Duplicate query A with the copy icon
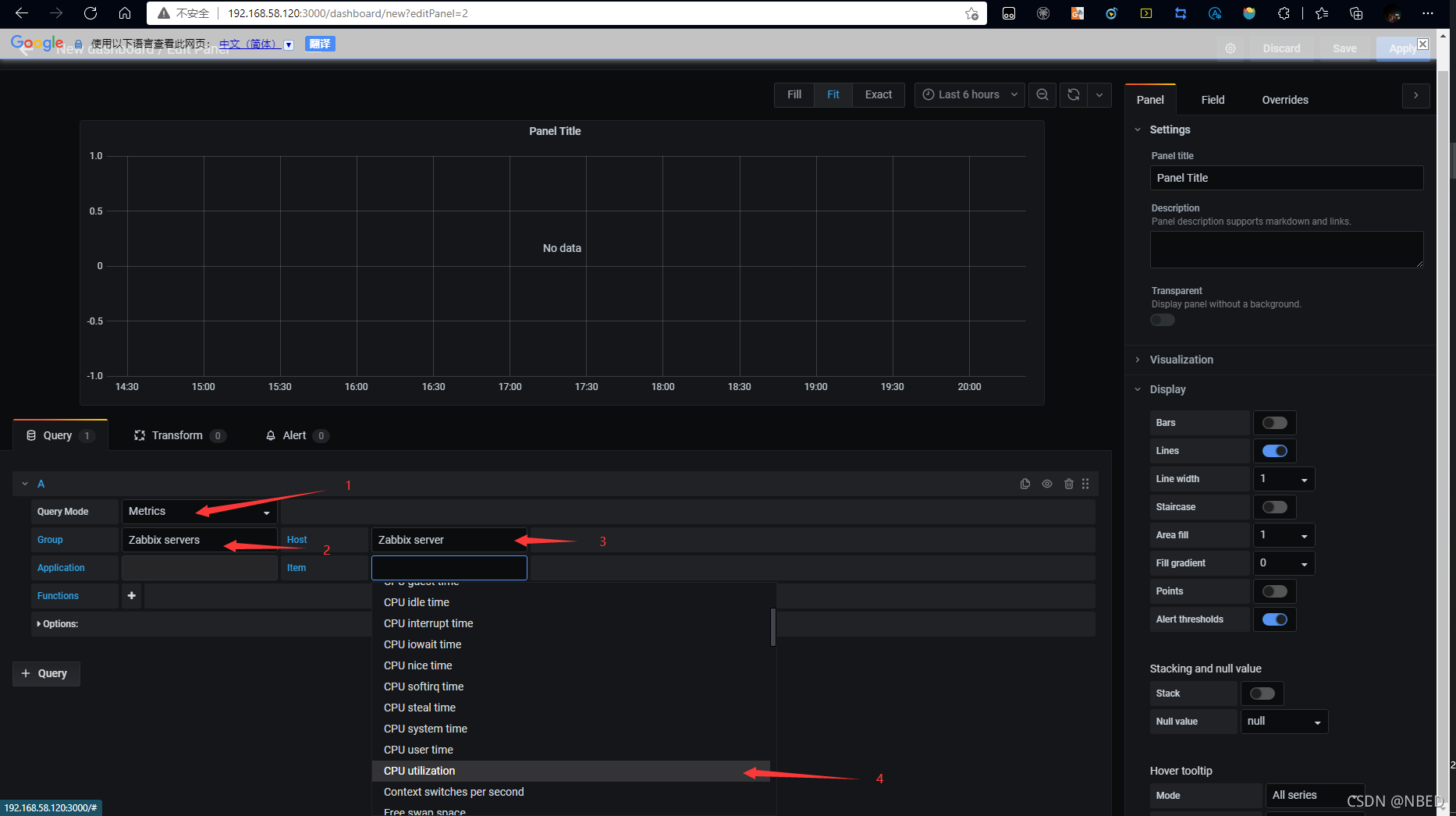1456x816 pixels. 1025,484
